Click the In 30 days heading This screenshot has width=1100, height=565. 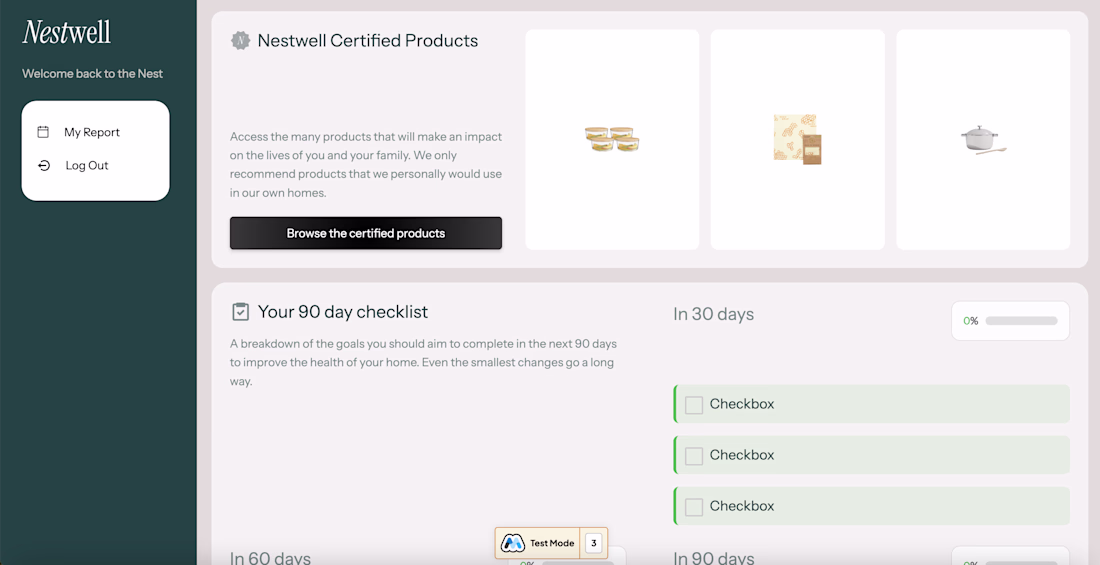coord(713,314)
